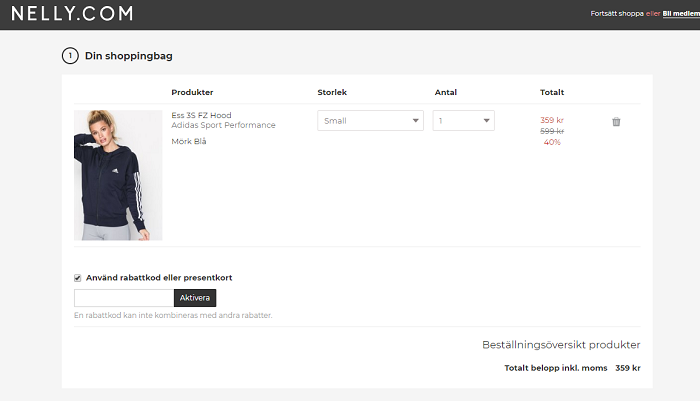This screenshot has width=700, height=401.
Task: Click the crossed-out 599 kr price
Action: pyautogui.click(x=552, y=131)
